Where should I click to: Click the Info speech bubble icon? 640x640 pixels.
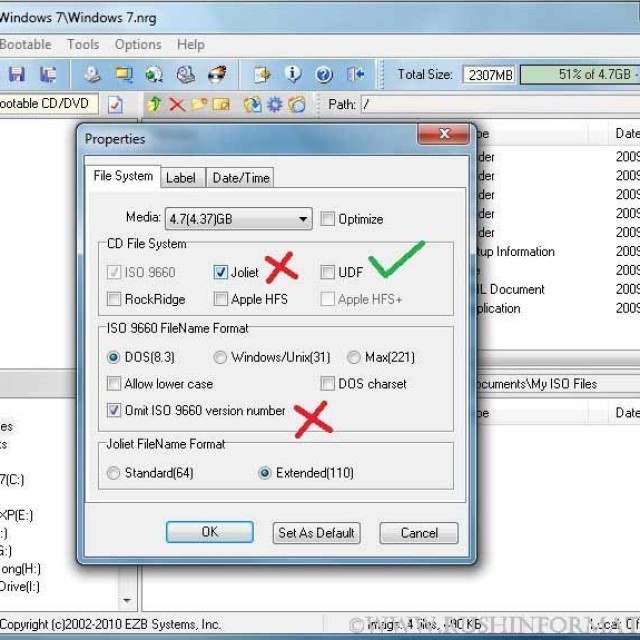(x=293, y=75)
